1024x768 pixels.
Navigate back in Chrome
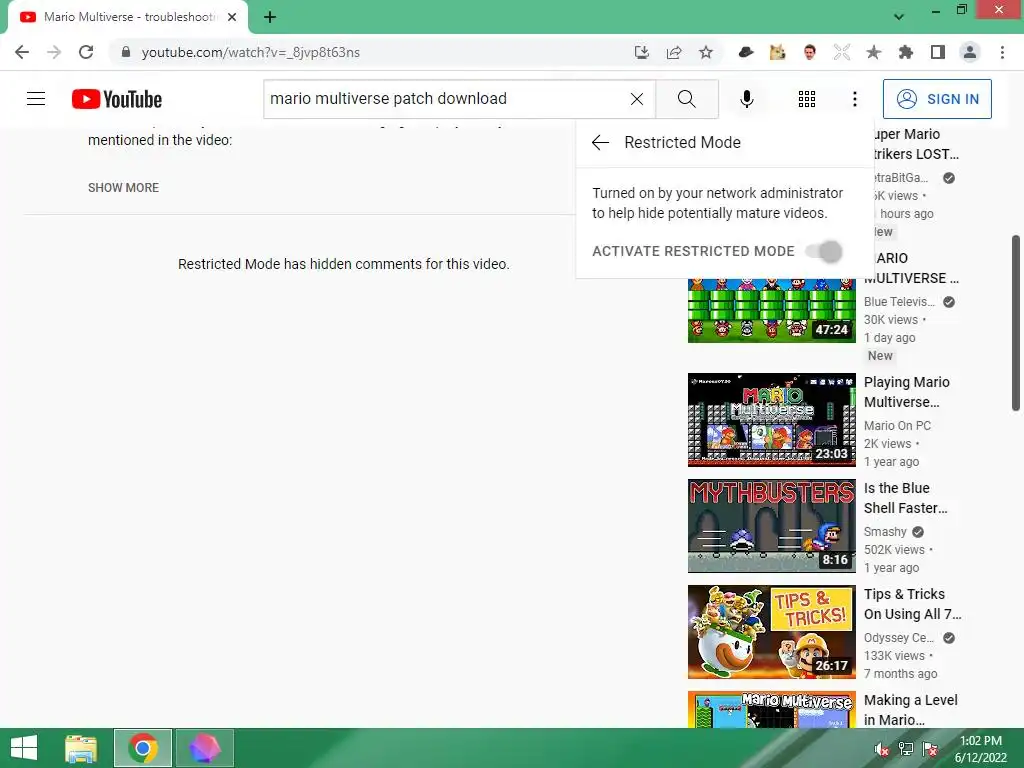pos(22,52)
